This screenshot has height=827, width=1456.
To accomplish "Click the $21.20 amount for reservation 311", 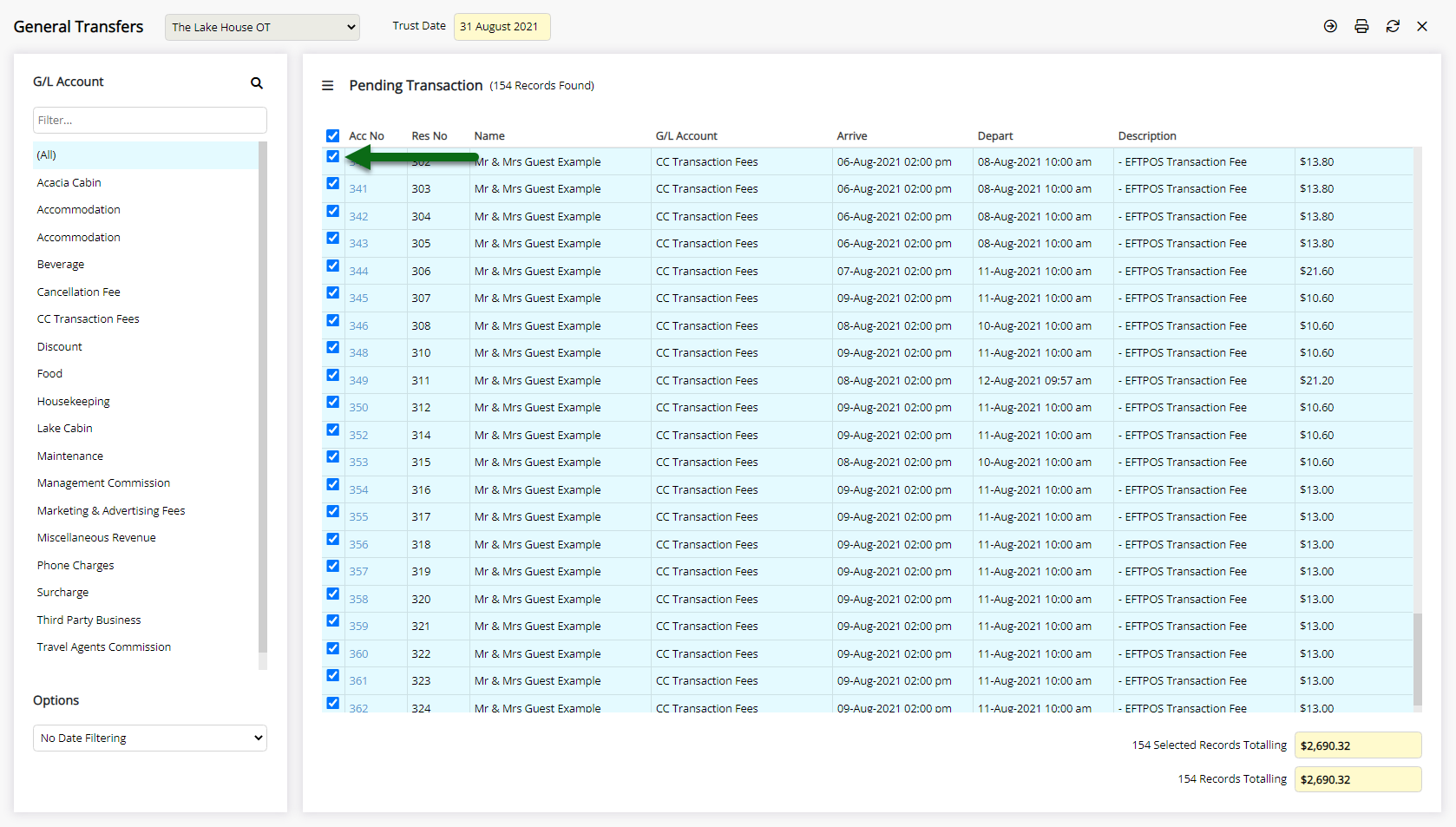I will tap(1316, 381).
